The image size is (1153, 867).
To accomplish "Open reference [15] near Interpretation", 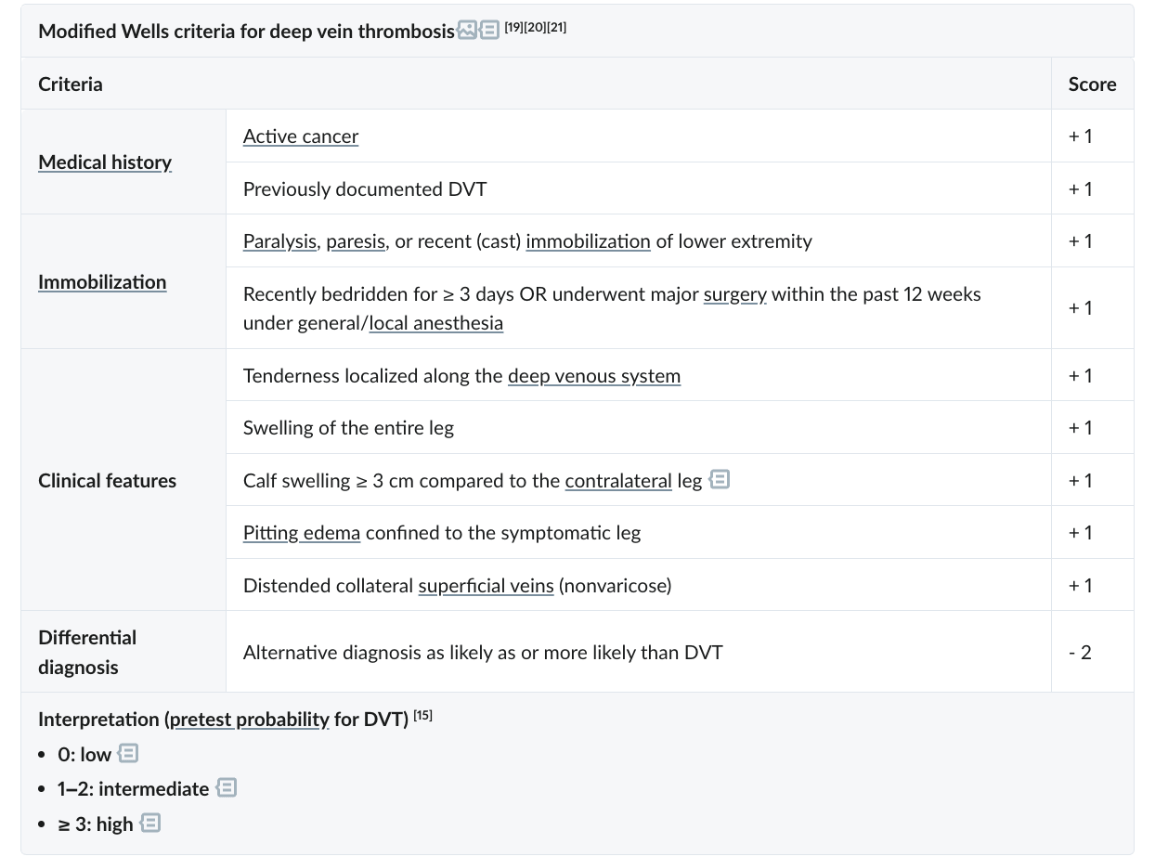I will (423, 715).
